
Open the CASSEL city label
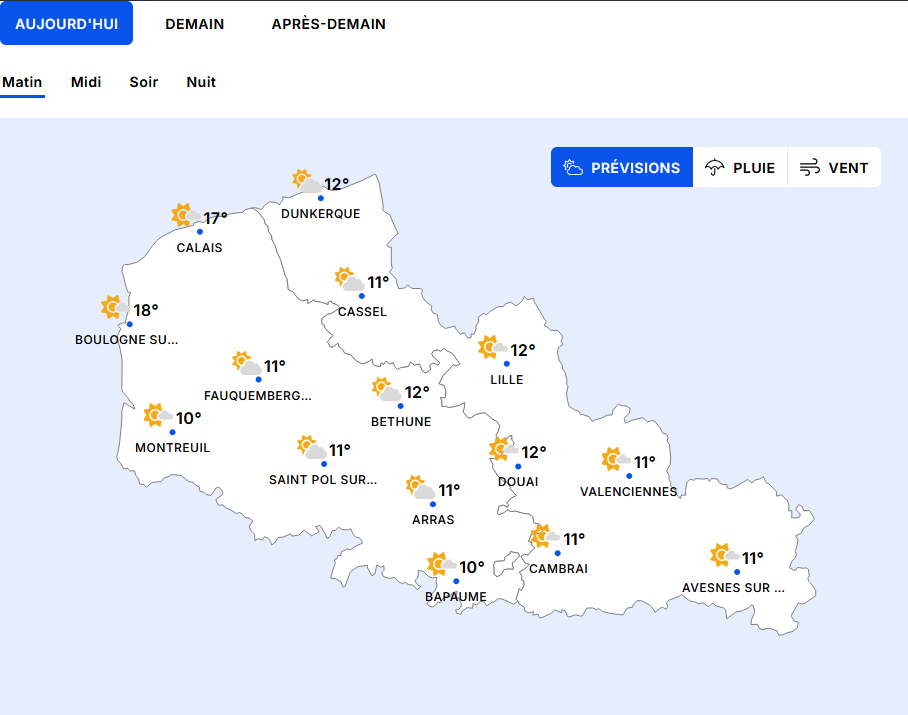point(363,312)
